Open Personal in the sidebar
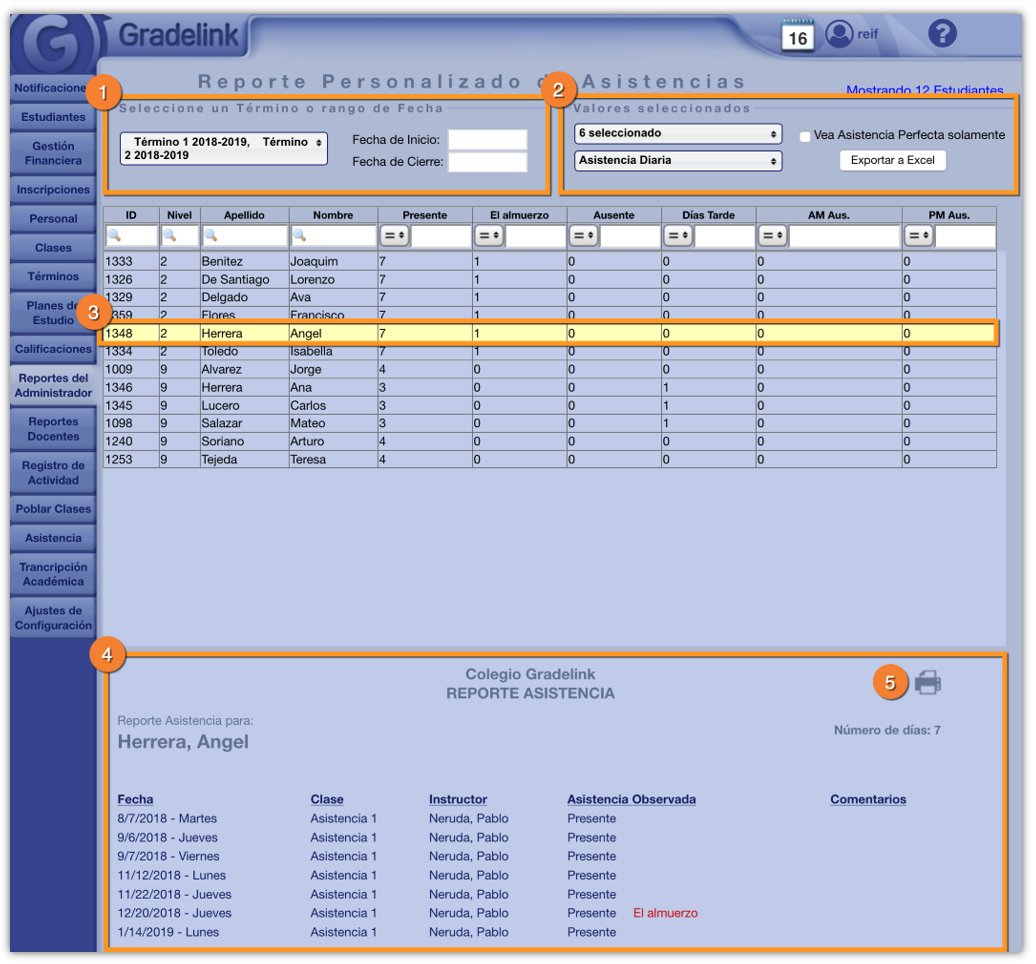This screenshot has width=1036, height=964. [53, 219]
